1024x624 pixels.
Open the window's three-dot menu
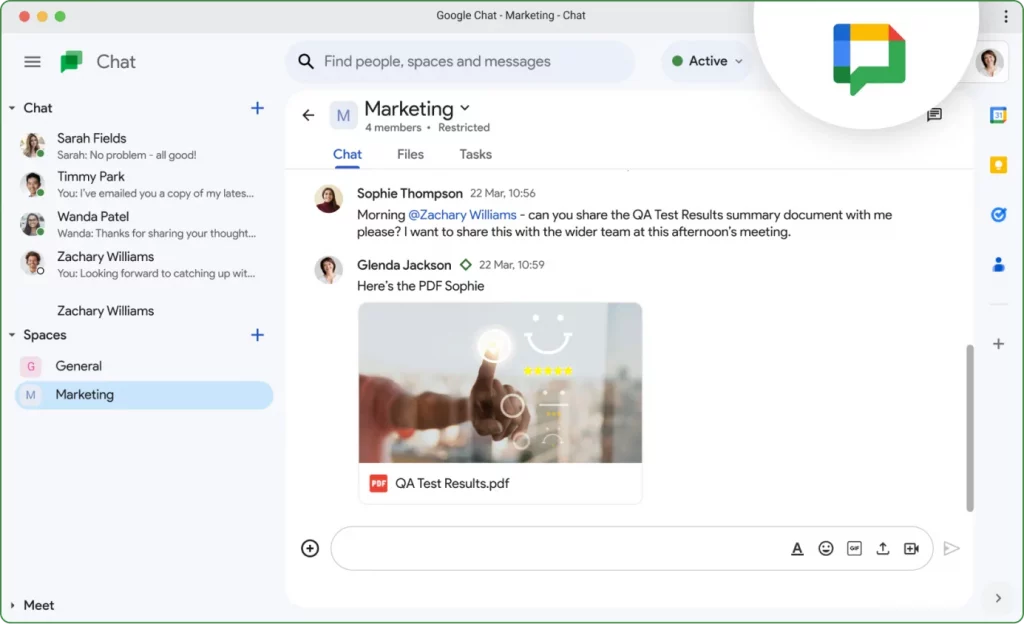1006,16
